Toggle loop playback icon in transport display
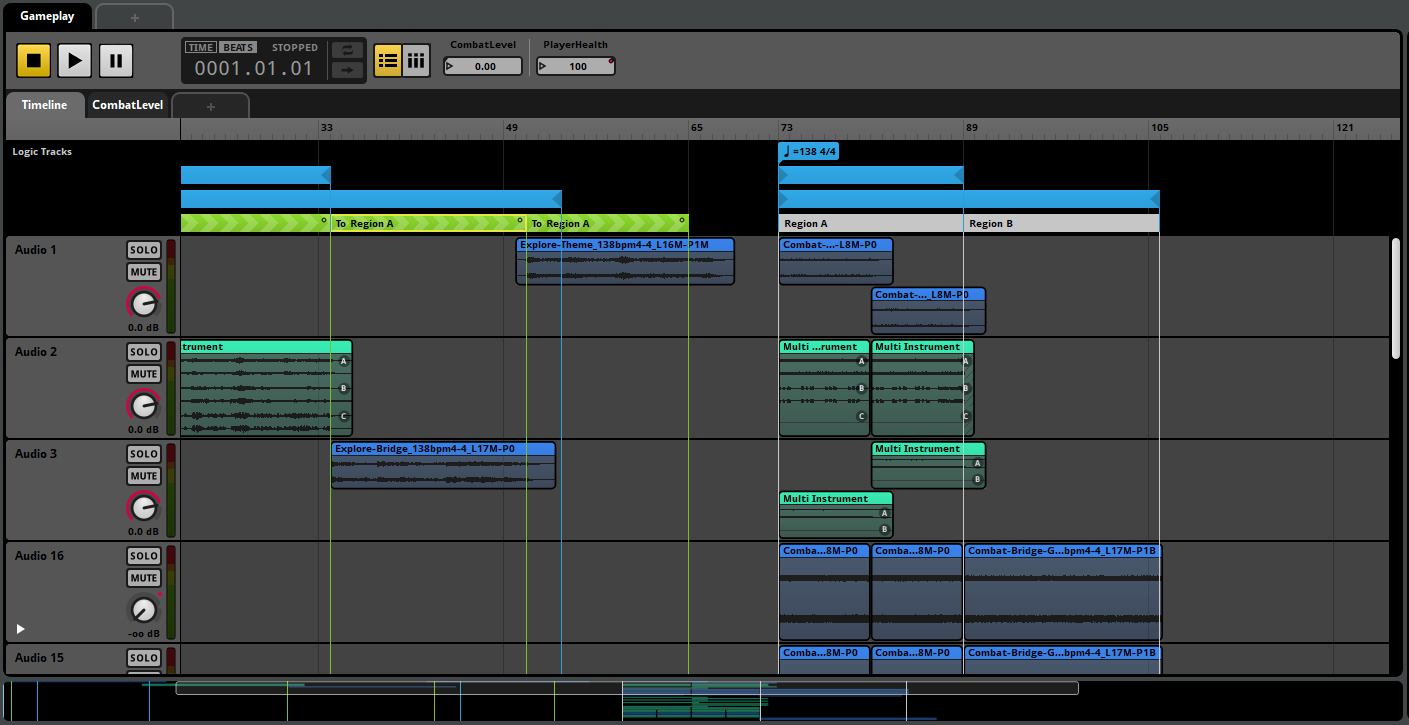1409x725 pixels. coord(347,50)
